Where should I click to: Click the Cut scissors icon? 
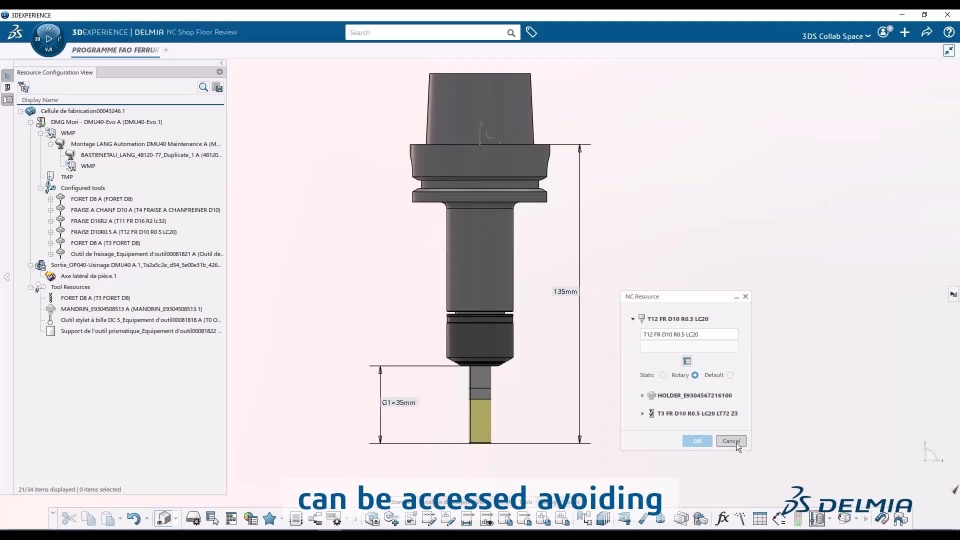[x=69, y=519]
